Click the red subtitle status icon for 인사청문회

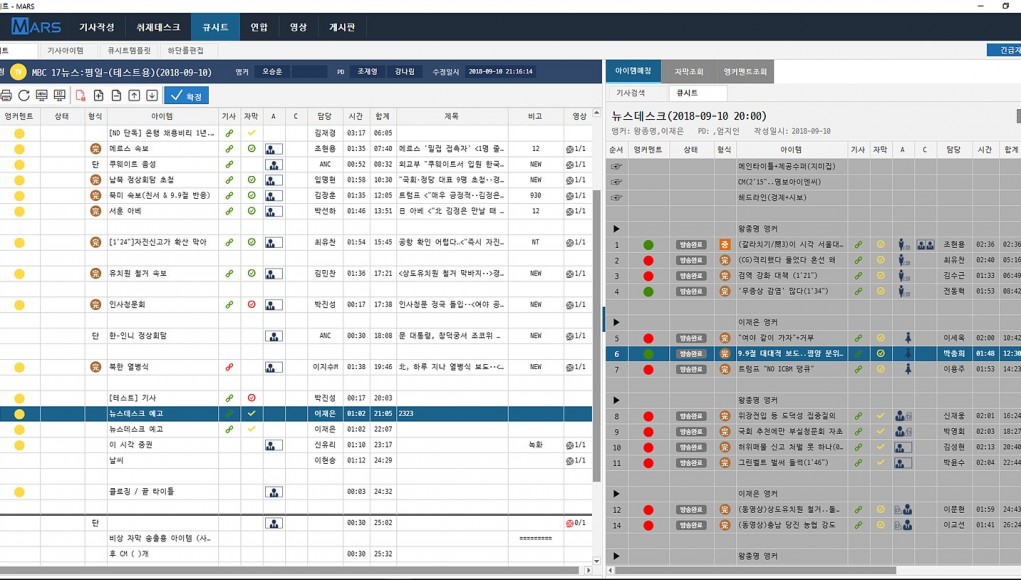[x=252, y=305]
